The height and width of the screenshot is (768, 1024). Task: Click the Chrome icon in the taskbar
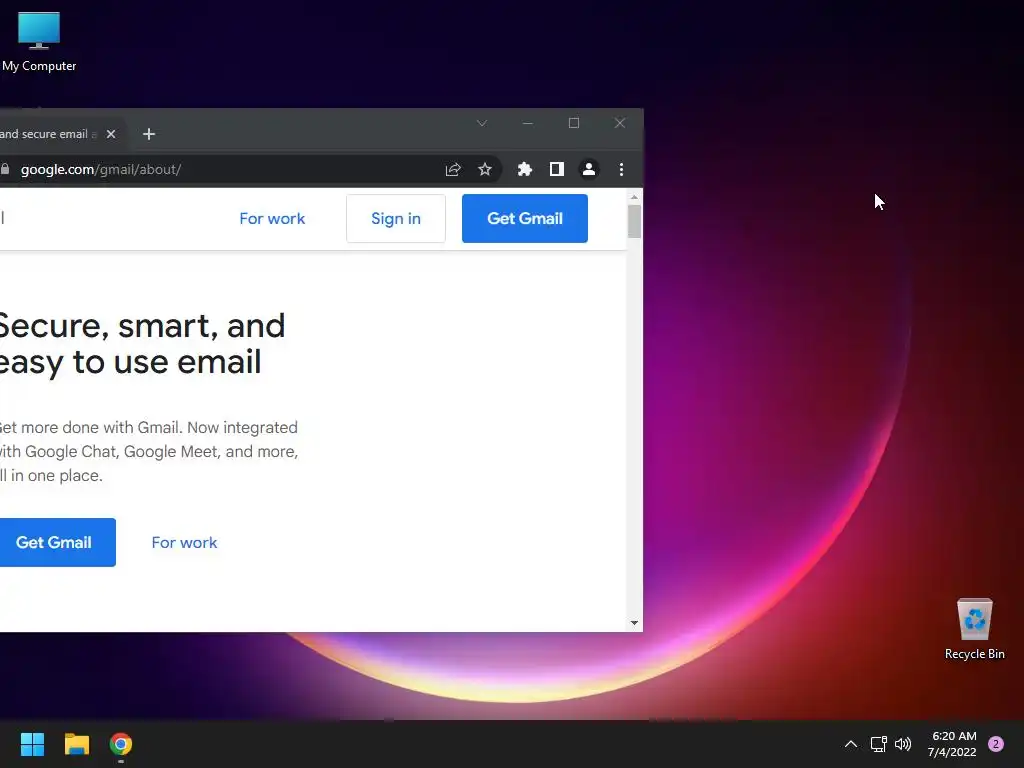tap(121, 744)
